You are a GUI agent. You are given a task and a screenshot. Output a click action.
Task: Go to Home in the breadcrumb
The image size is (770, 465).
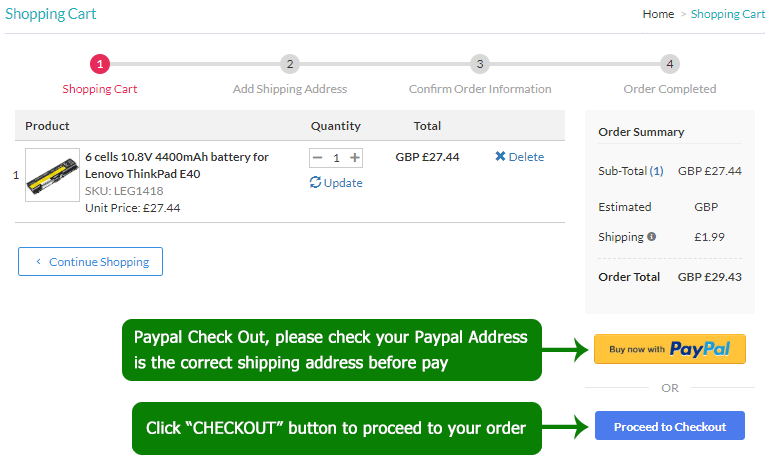(658, 14)
